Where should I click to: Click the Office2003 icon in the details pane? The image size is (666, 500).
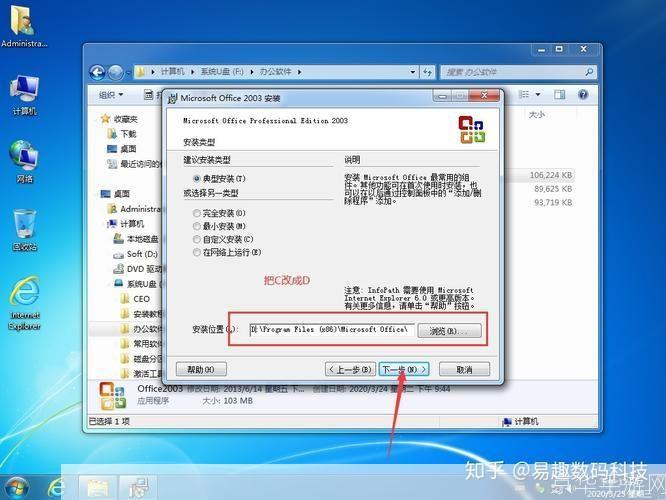click(113, 395)
